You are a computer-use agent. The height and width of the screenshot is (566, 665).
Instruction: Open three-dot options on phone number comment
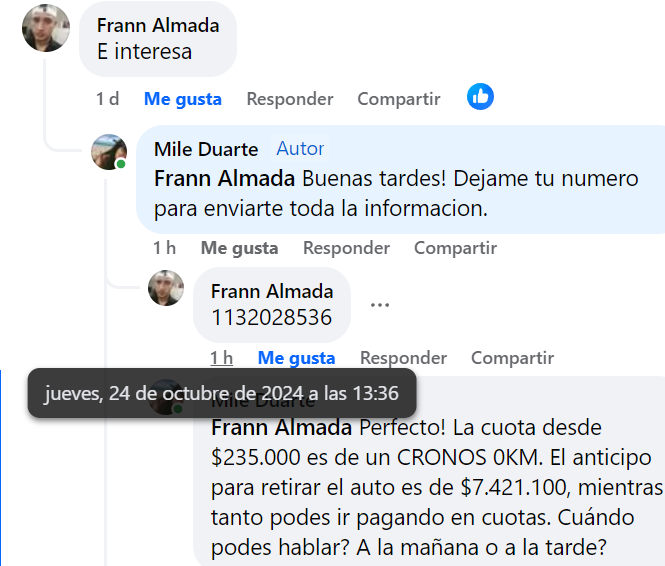point(379,305)
